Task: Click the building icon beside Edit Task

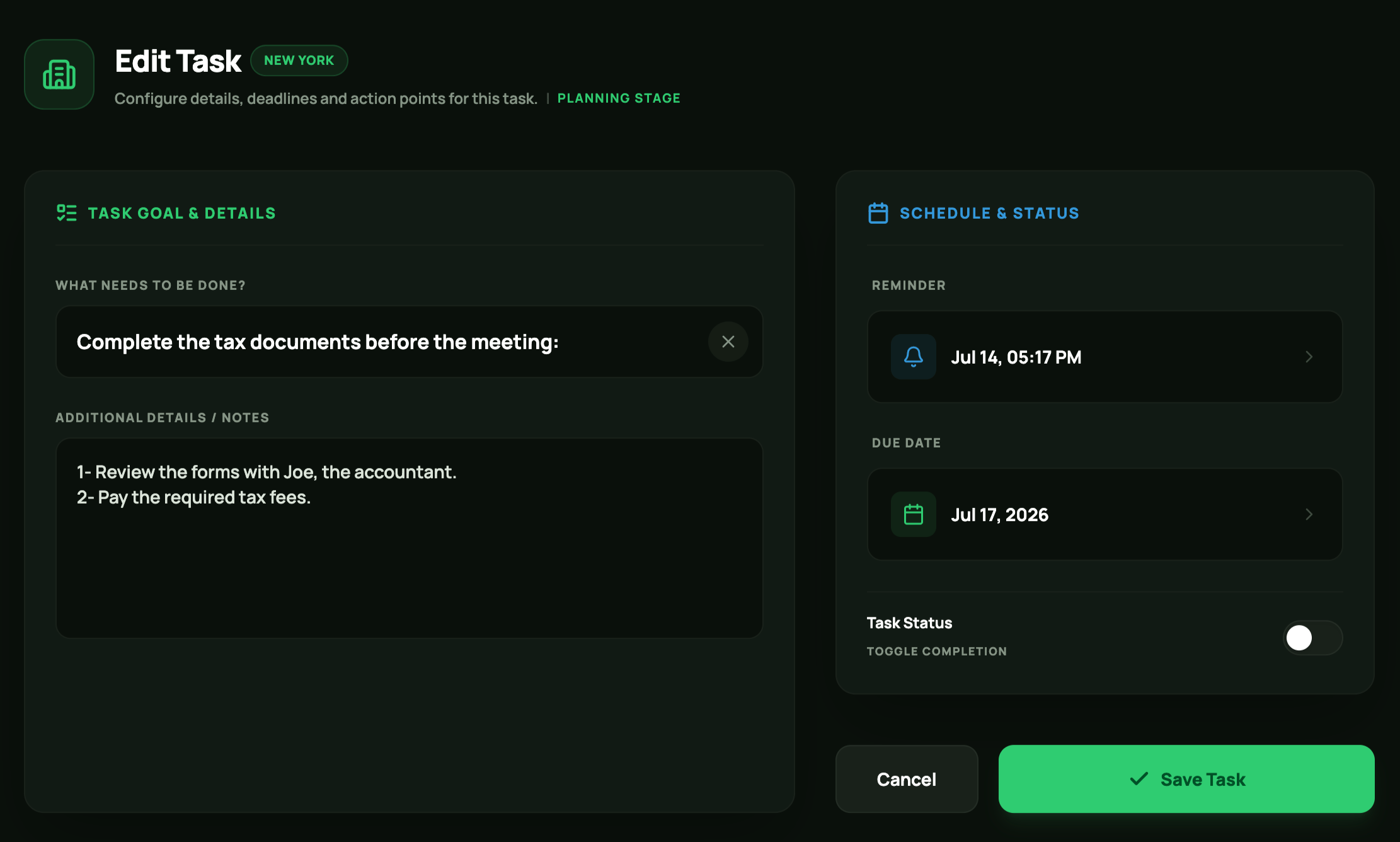Action: pos(59,74)
